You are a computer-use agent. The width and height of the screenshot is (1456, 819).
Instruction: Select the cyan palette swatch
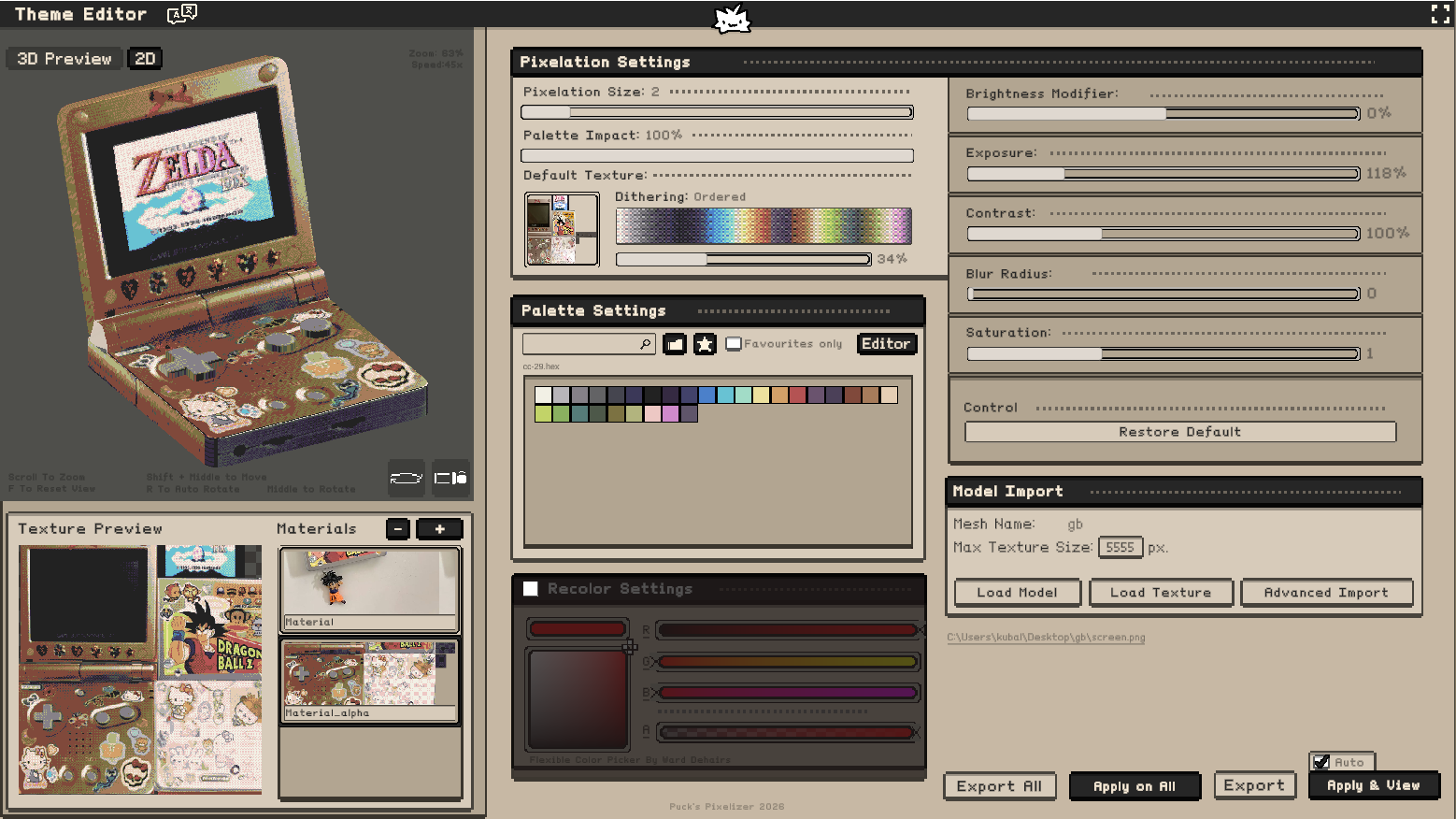coord(725,395)
